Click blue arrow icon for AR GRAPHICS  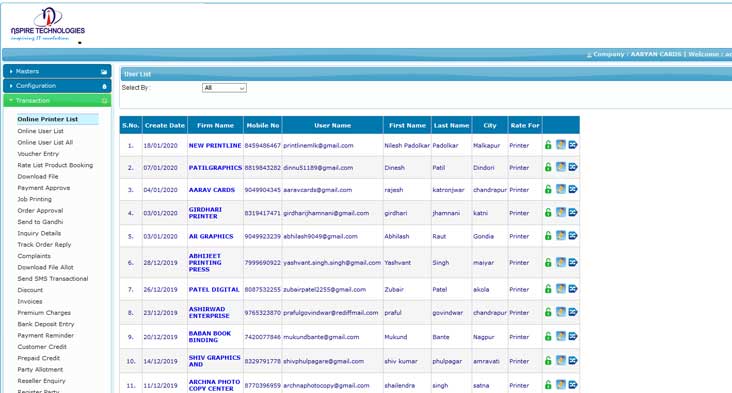pos(573,236)
